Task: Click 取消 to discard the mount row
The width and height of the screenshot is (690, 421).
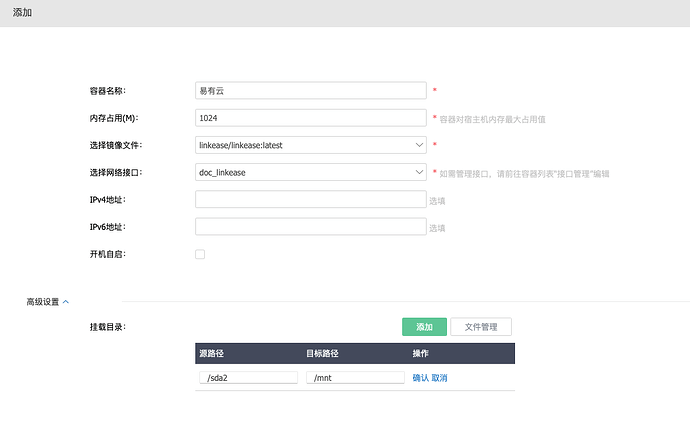Action: [x=440, y=378]
